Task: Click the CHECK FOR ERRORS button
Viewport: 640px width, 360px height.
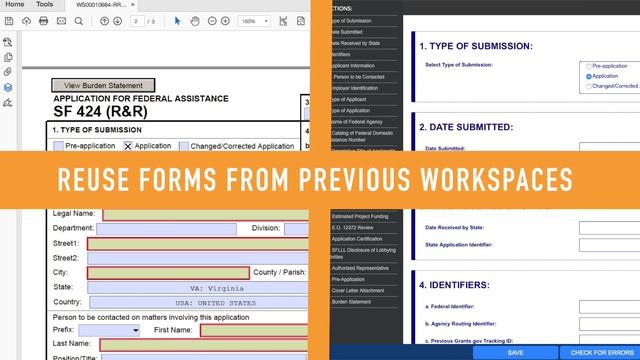Action: point(600,352)
